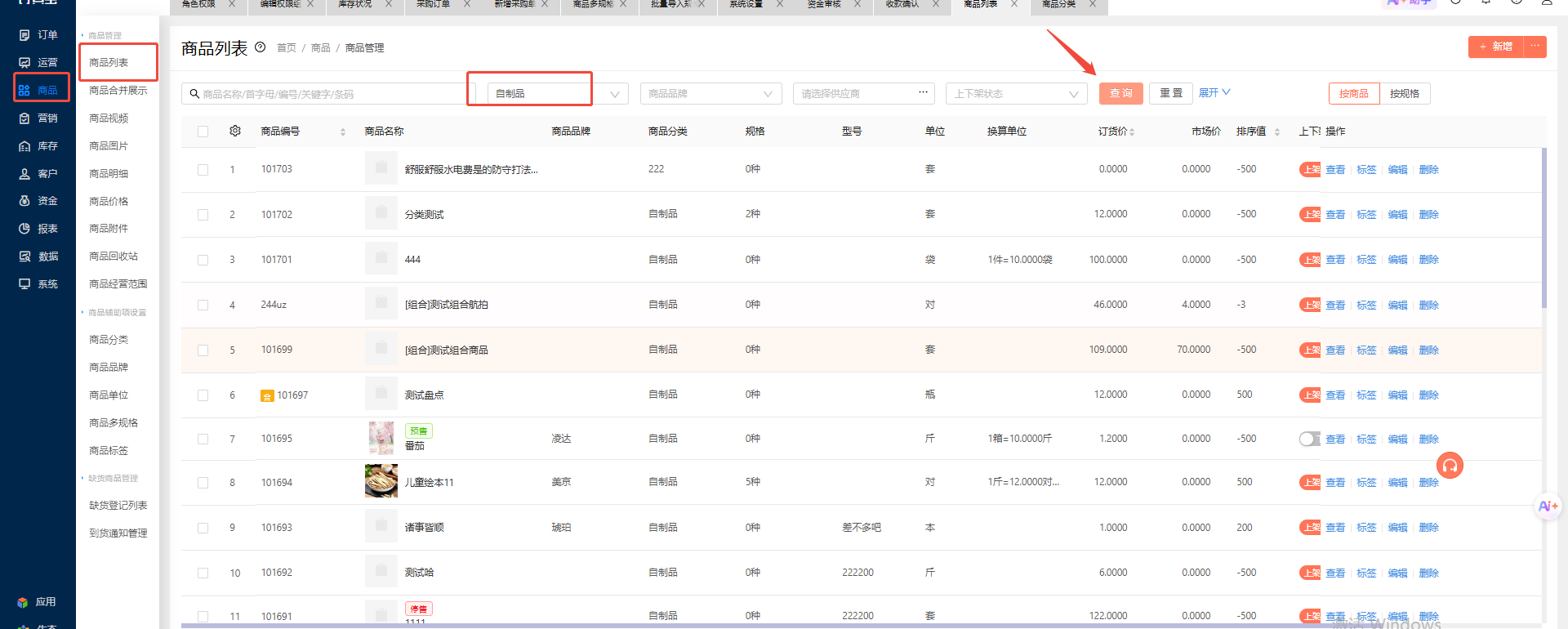Image resolution: width=1568 pixels, height=629 pixels.
Task: Open the 报表 module in the sidebar
Action: (38, 229)
